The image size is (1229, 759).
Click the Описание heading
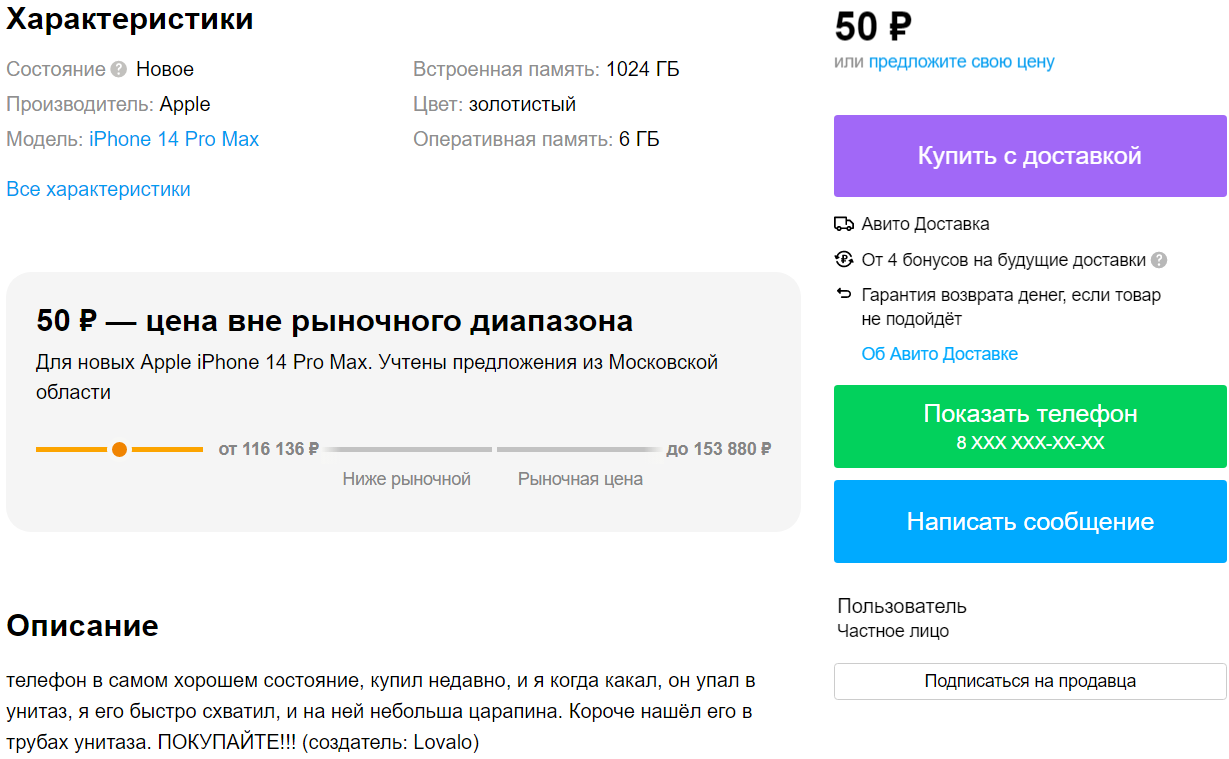pos(82,626)
